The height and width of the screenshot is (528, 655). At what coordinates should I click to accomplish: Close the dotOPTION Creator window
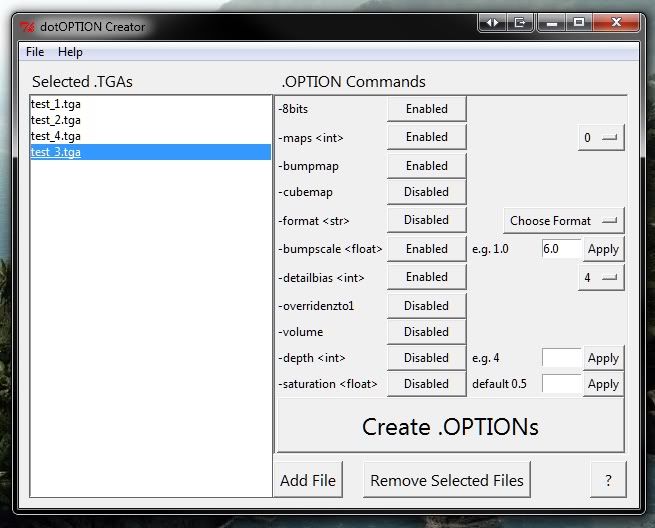[616, 22]
